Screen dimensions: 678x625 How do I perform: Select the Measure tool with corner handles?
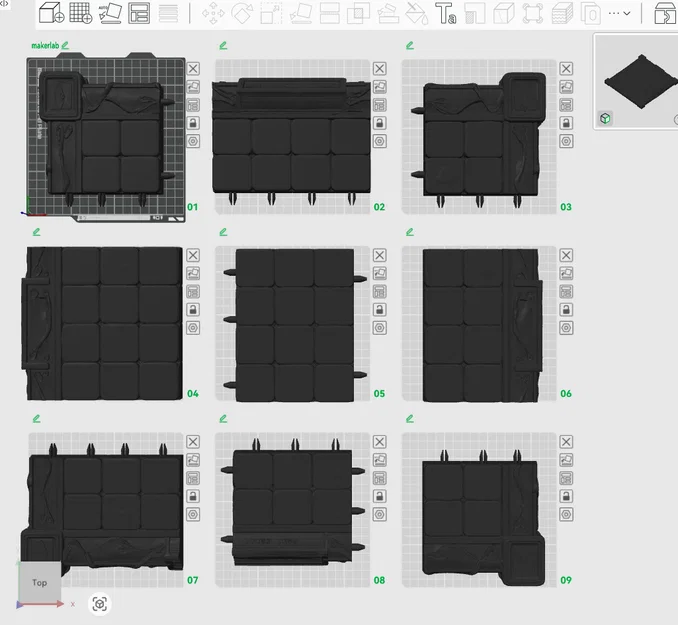coord(533,13)
